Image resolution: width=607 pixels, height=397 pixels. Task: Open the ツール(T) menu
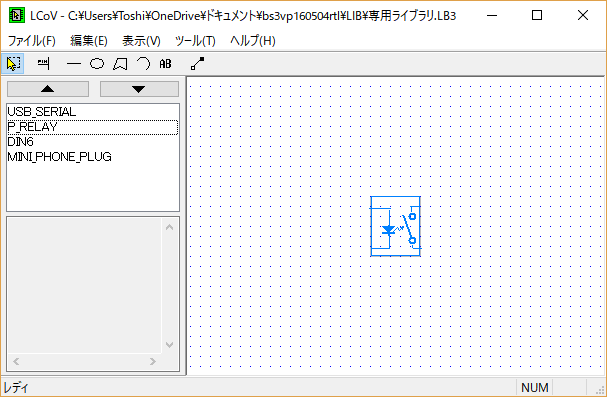click(x=195, y=41)
